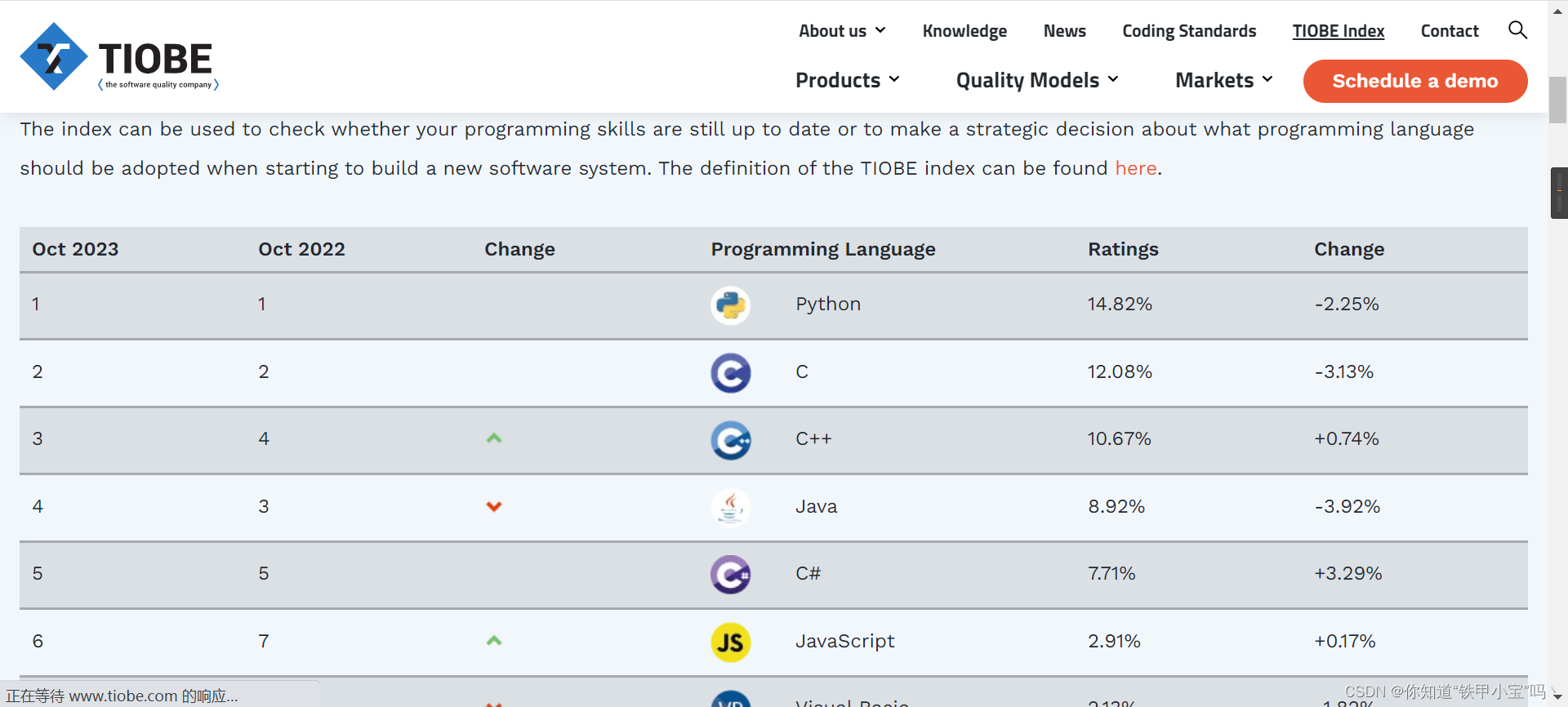Image resolution: width=1568 pixels, height=707 pixels.
Task: Click the Python logo icon
Action: (x=730, y=305)
